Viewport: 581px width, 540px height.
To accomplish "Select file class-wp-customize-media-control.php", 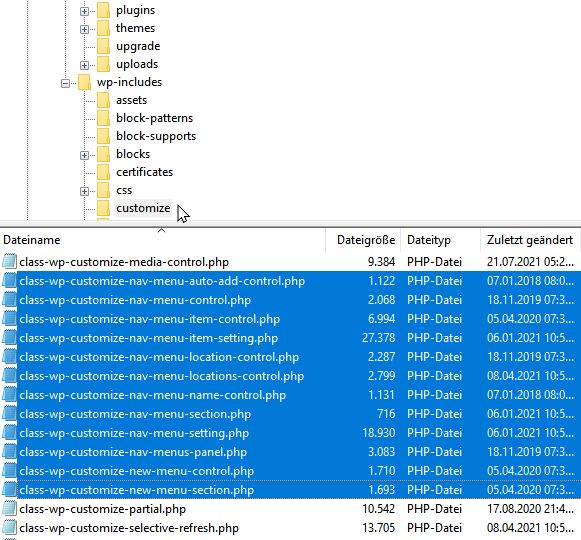I will point(124,262).
